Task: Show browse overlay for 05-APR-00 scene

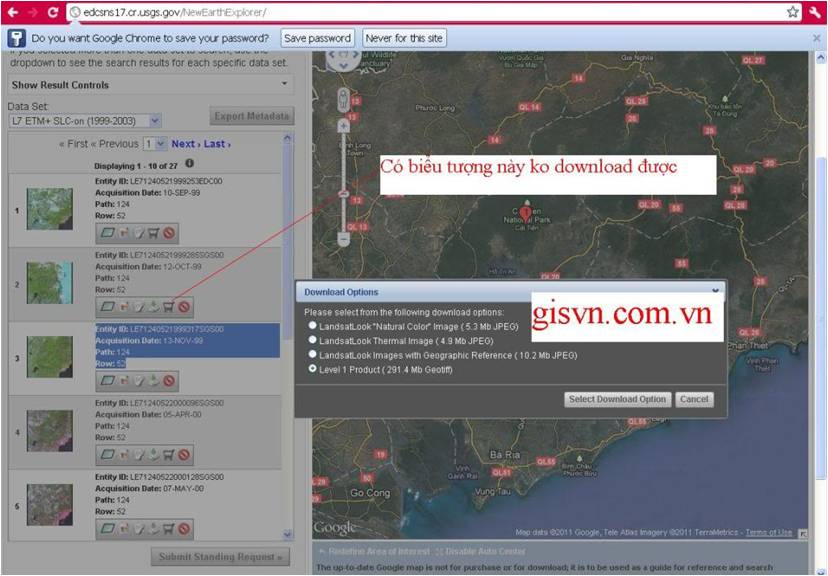Action: coord(124,455)
